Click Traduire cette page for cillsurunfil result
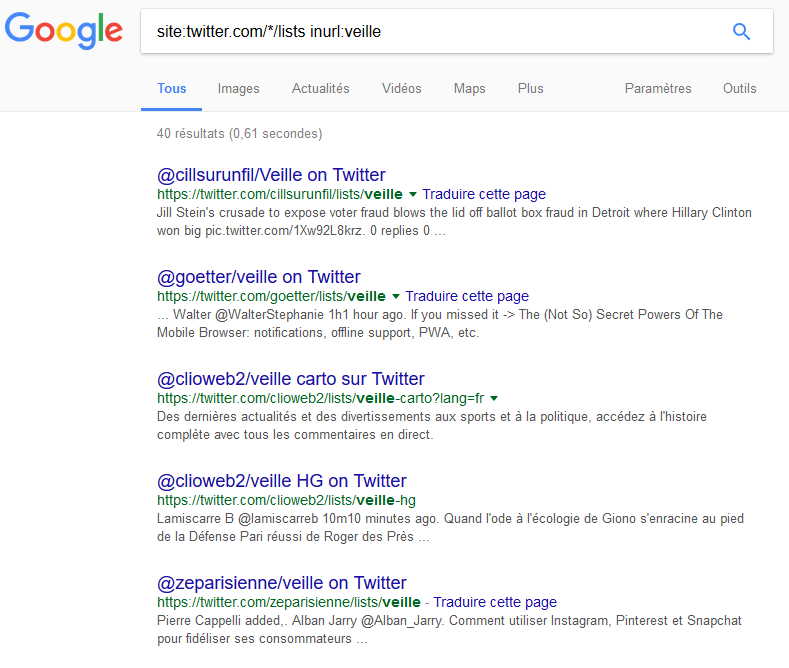 pos(484,194)
